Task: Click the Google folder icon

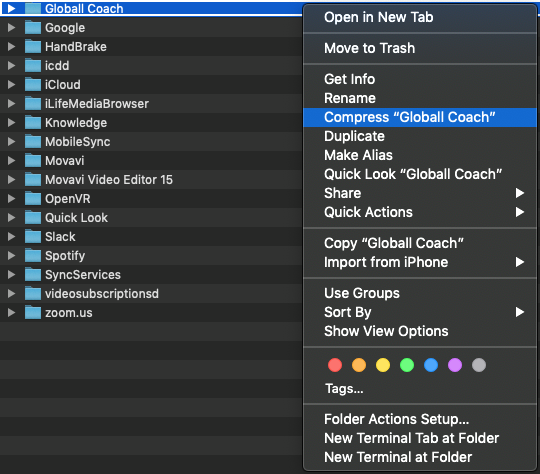Action: (x=33, y=28)
